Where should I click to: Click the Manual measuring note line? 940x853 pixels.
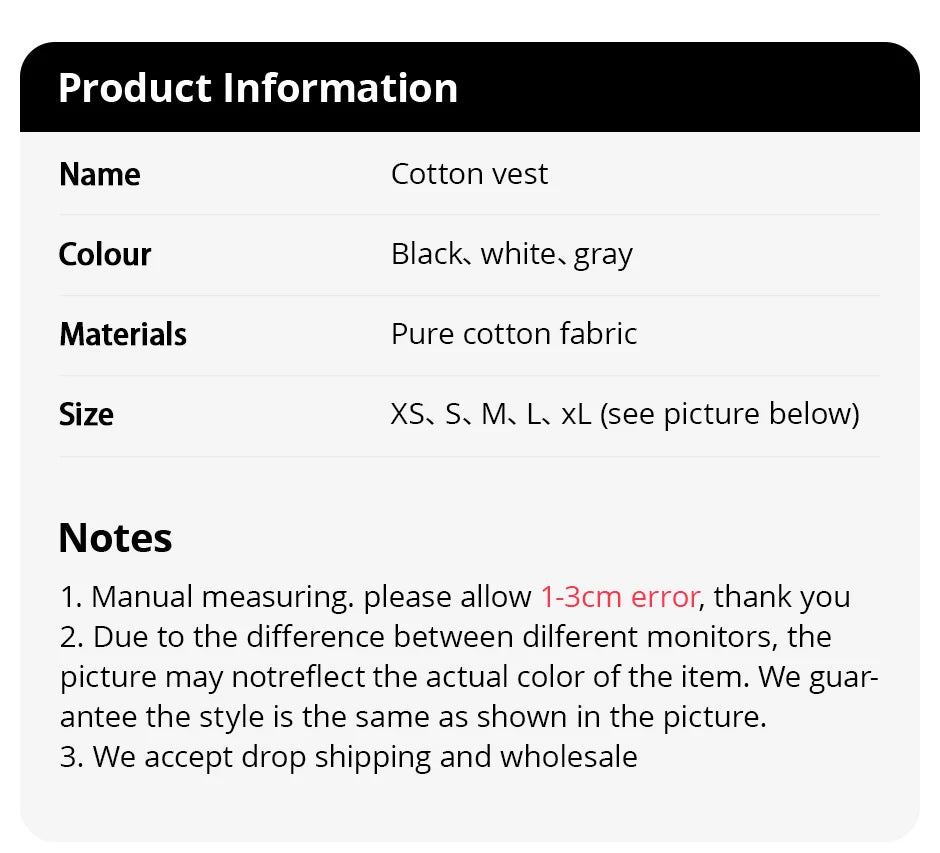click(300, 597)
